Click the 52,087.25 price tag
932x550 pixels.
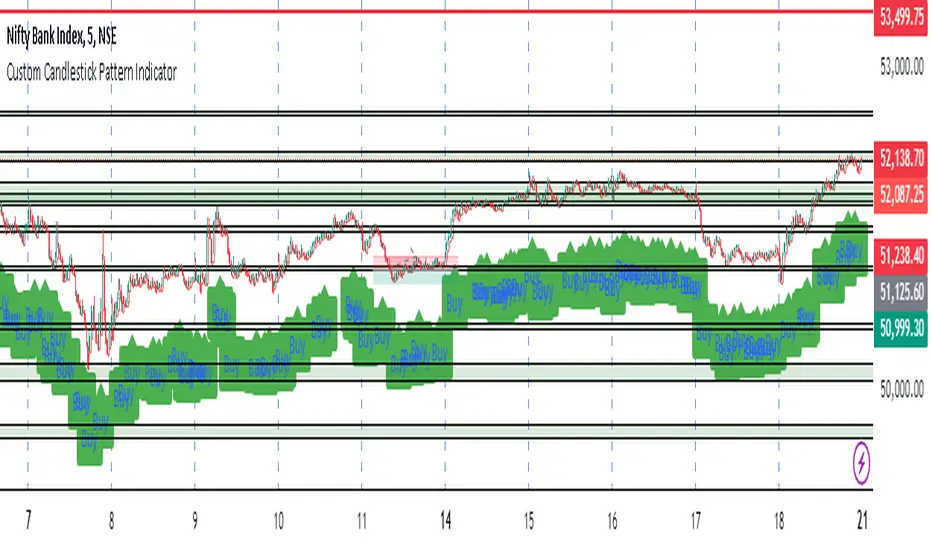900,194
